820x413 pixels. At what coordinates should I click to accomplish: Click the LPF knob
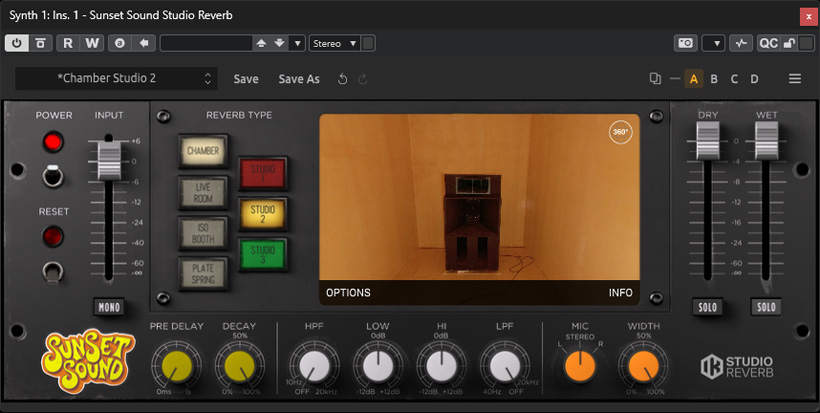[x=505, y=365]
